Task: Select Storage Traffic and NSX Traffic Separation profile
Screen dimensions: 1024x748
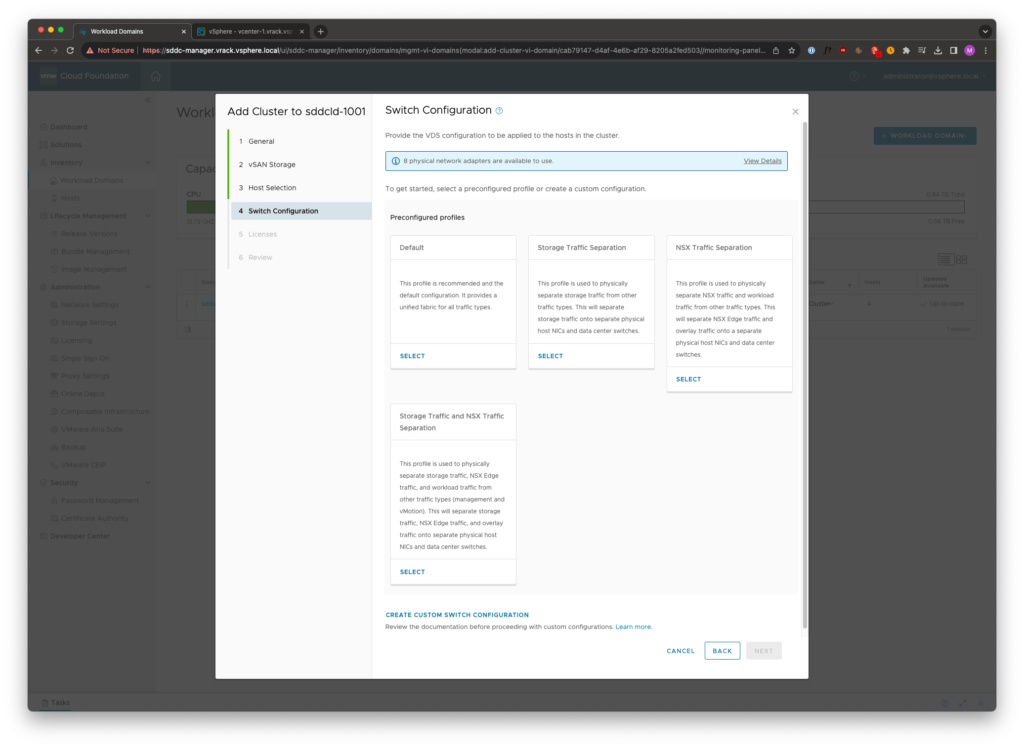Action: [x=412, y=572]
